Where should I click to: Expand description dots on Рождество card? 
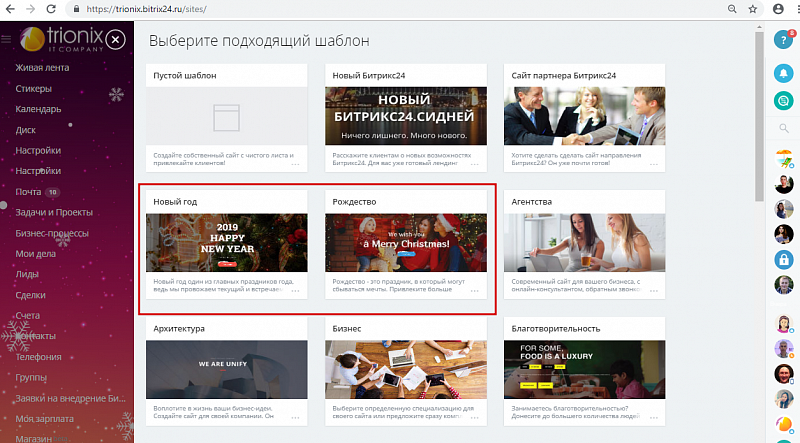tap(474, 291)
